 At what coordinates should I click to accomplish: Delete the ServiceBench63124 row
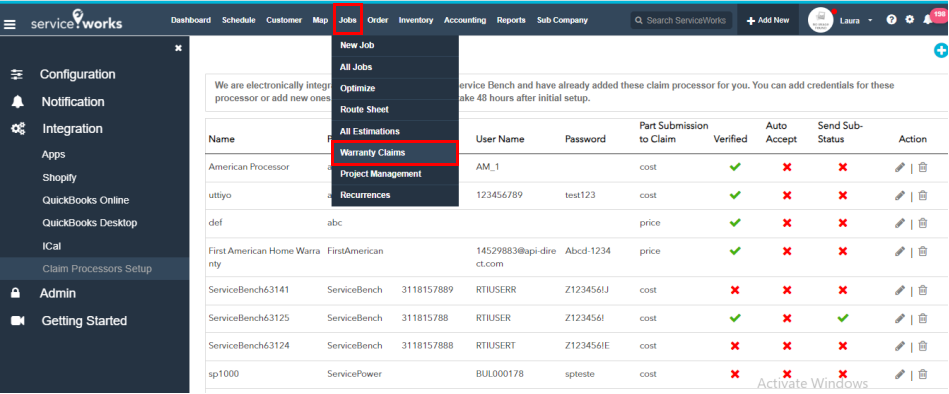tap(922, 346)
